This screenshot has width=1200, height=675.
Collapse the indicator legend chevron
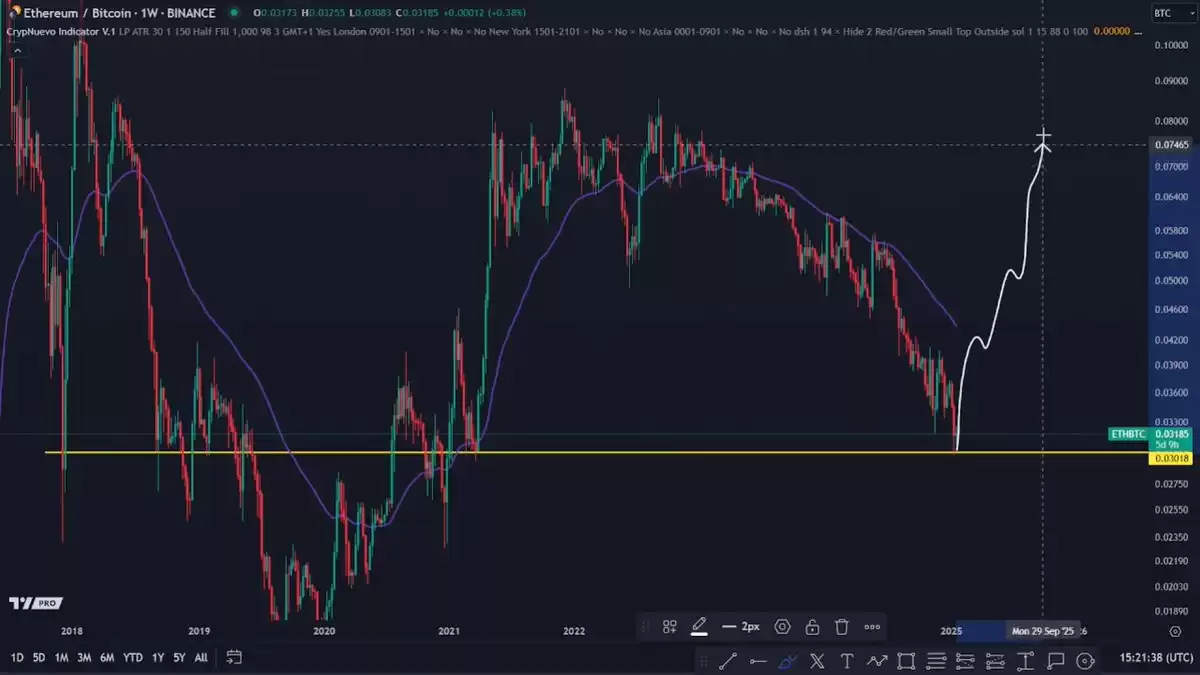tap(16, 50)
